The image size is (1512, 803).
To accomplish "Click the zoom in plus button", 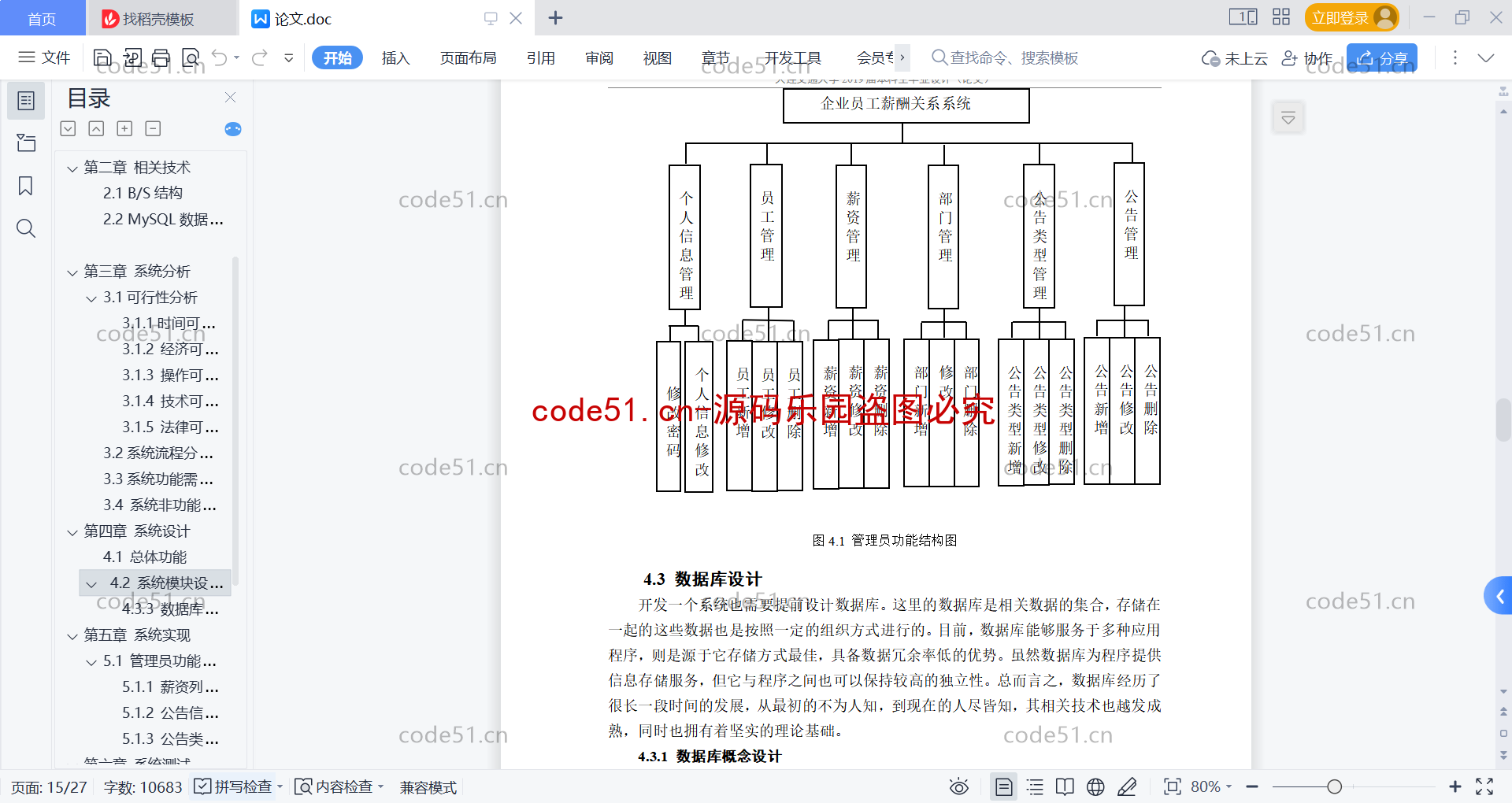I will (1455, 786).
